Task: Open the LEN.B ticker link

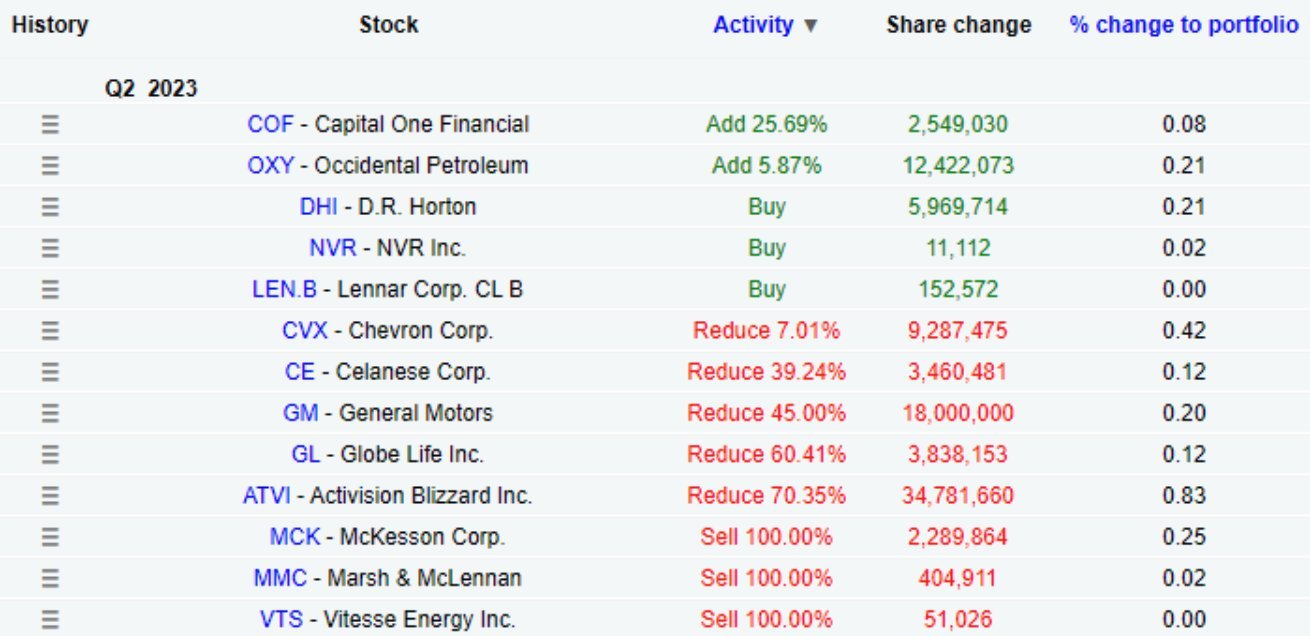Action: coord(284,290)
